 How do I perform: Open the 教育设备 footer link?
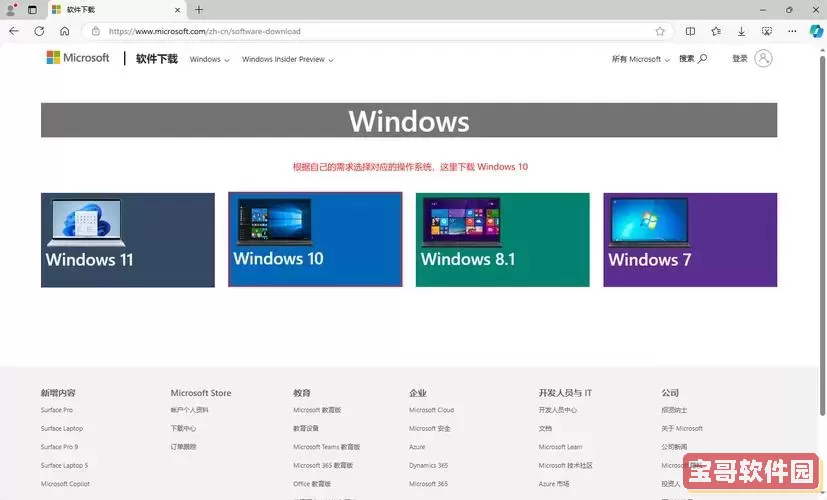(306, 428)
